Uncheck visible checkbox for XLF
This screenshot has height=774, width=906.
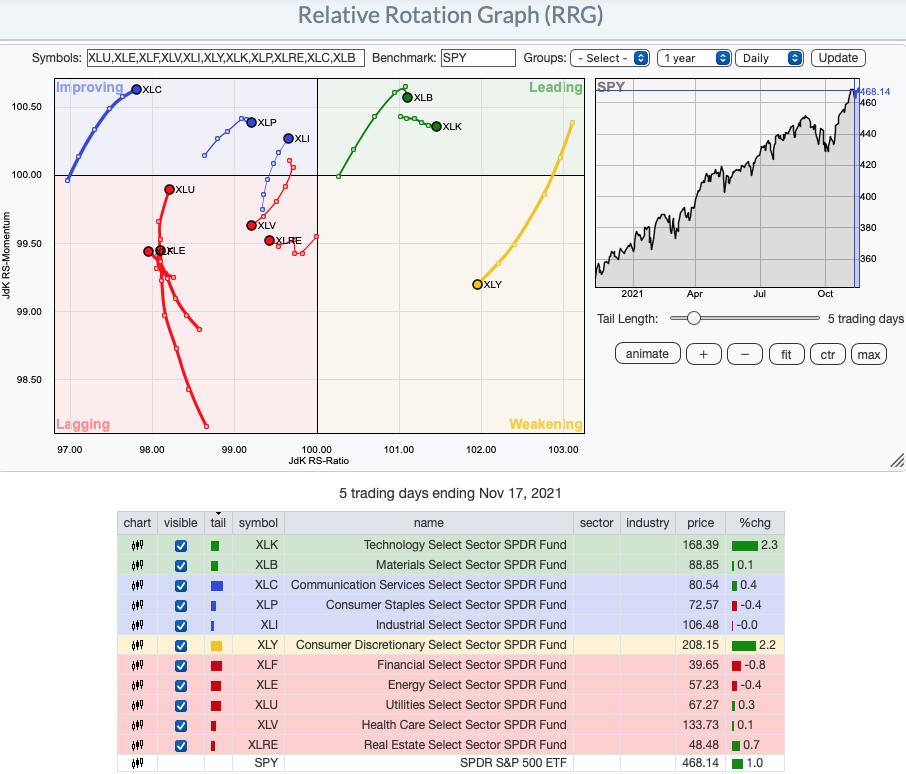tap(181, 666)
